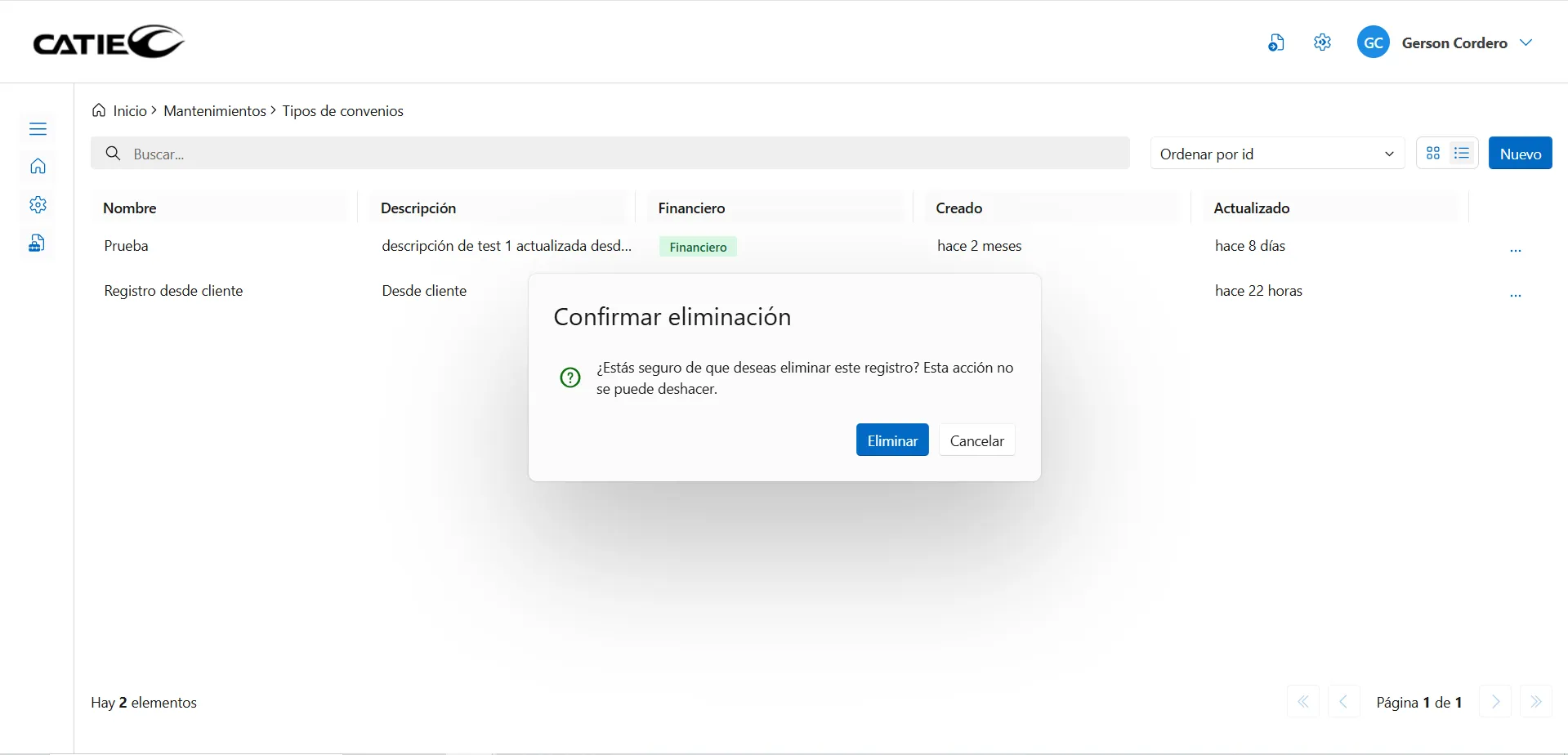This screenshot has height=755, width=1568.
Task: Click the sidebar gear maintenance icon
Action: tap(38, 205)
